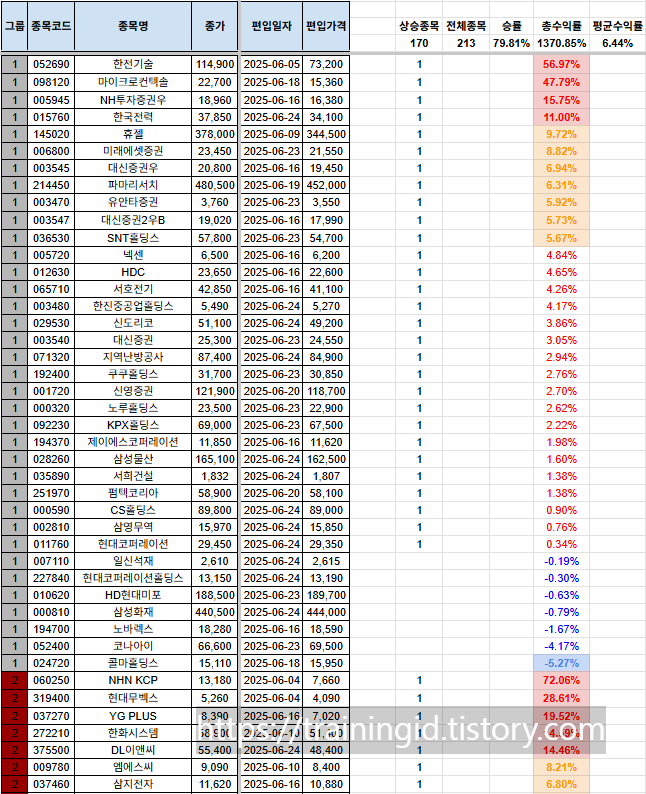Click the 한진중공업홀딩스 name cell
This screenshot has height=794, width=646.
tap(133, 306)
